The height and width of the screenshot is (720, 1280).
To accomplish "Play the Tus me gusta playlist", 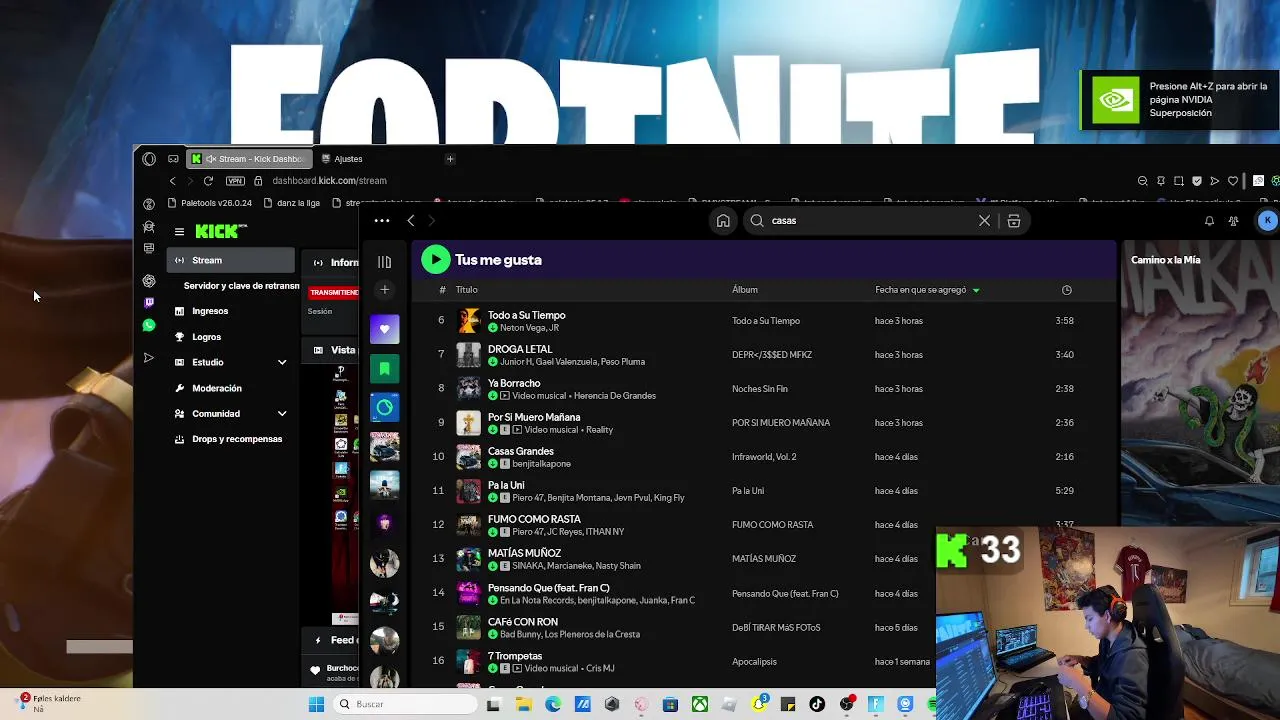I will click(x=435, y=260).
